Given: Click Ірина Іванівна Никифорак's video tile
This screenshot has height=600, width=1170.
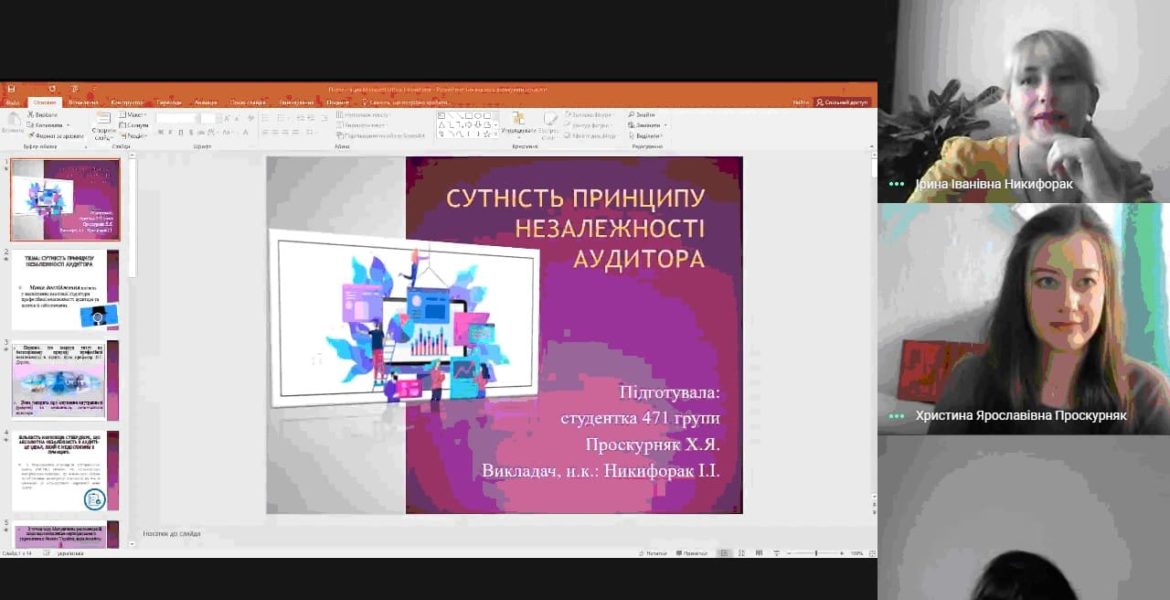Looking at the screenshot, I should coord(1024,101).
